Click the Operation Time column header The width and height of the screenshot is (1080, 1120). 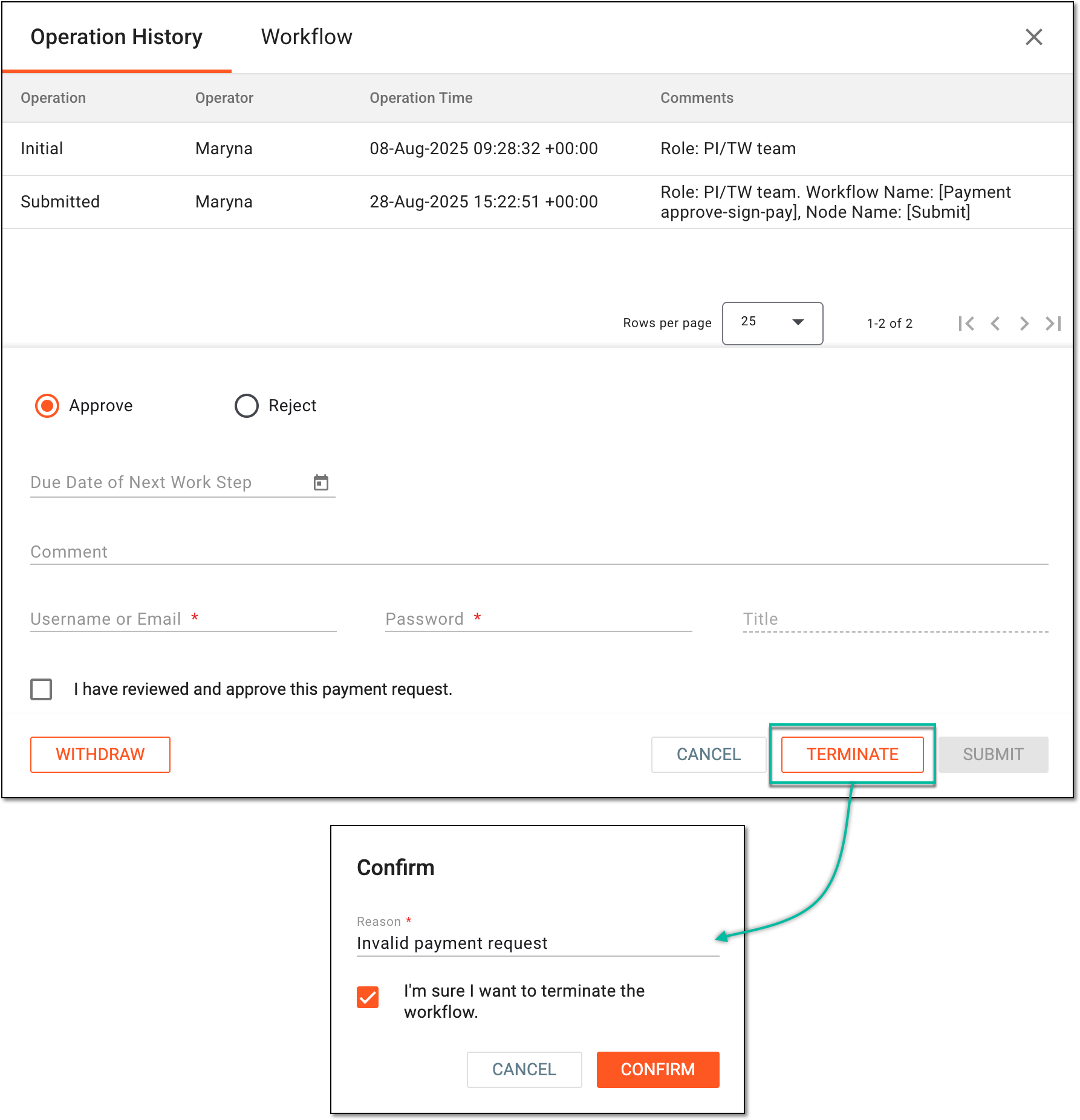click(421, 98)
